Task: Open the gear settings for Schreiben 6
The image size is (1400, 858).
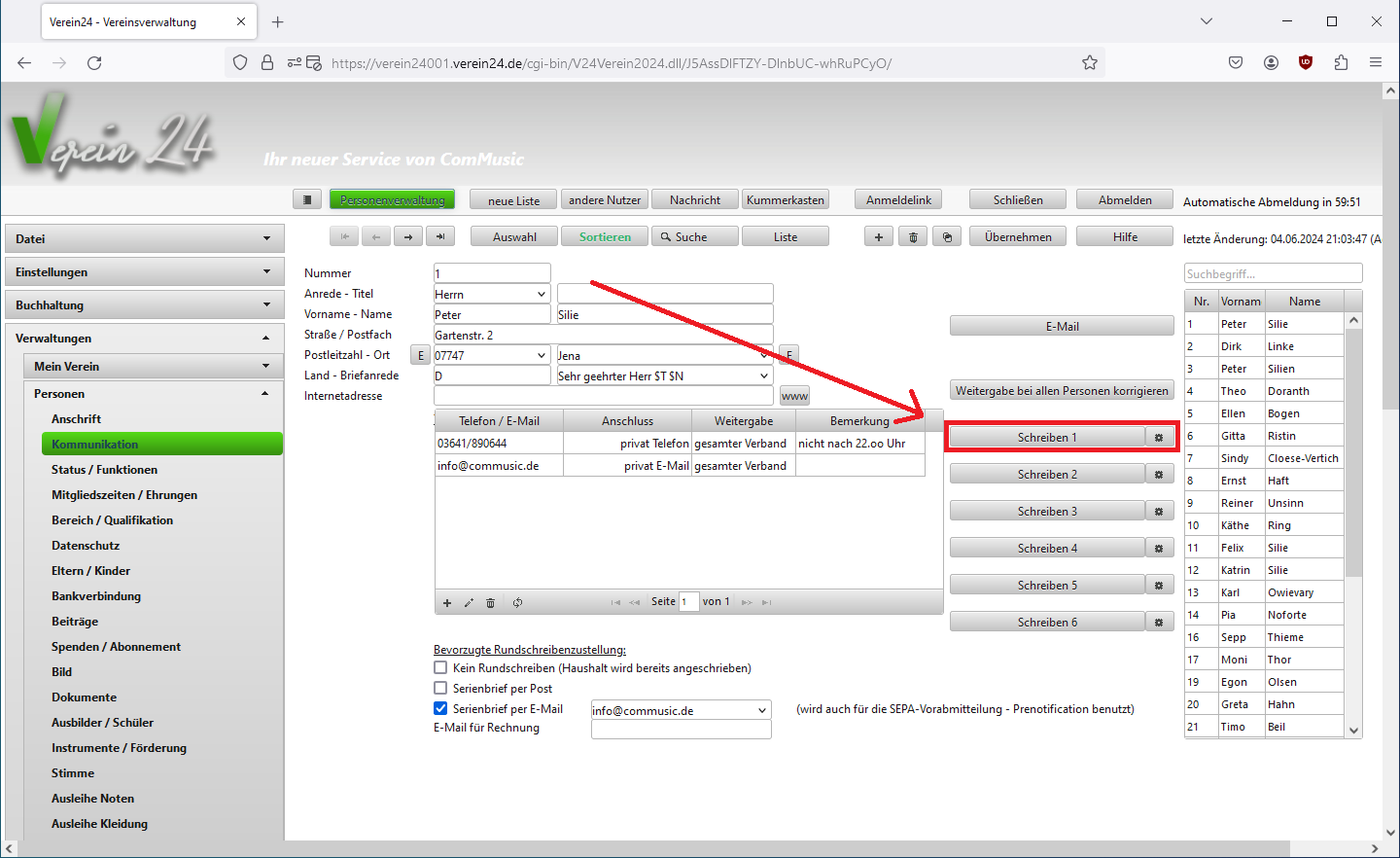Action: (1159, 623)
